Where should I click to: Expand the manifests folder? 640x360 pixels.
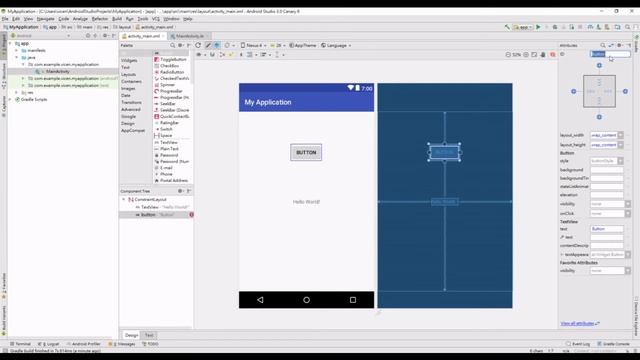coord(17,51)
